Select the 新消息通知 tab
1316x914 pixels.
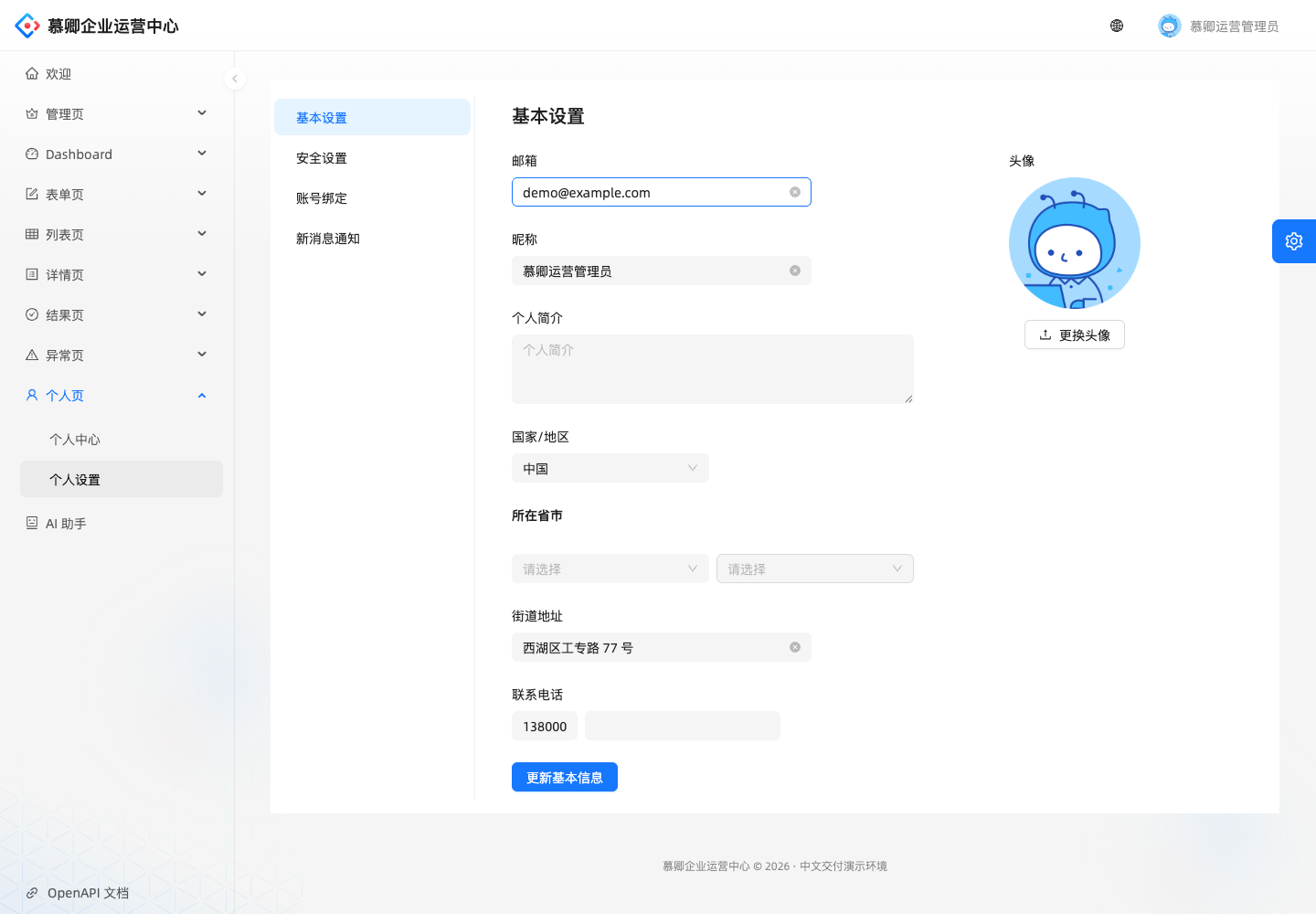point(372,238)
